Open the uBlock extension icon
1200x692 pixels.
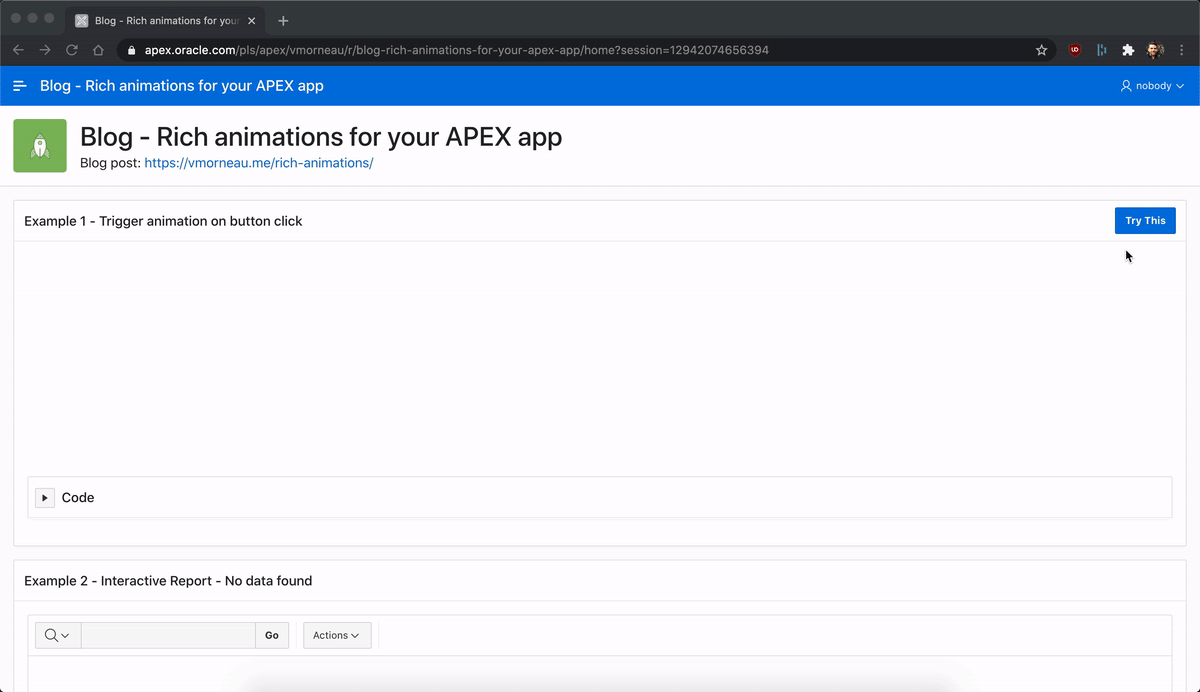point(1075,50)
